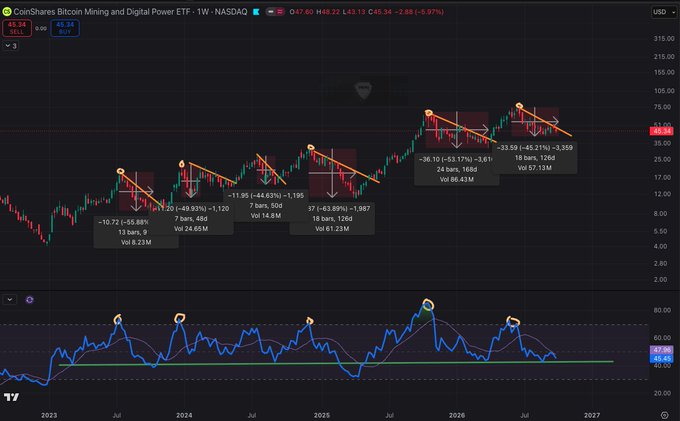Click the 215.00 price scale label

[664, 57]
